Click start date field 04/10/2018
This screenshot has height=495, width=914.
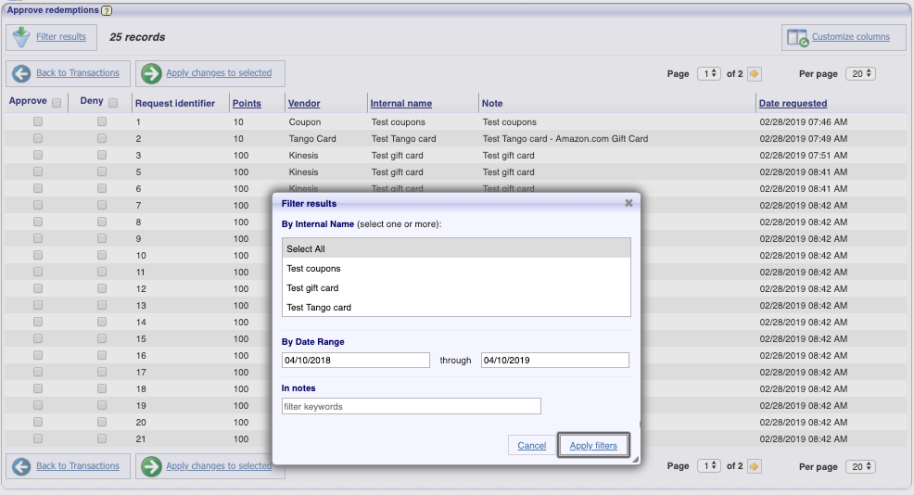[356, 360]
